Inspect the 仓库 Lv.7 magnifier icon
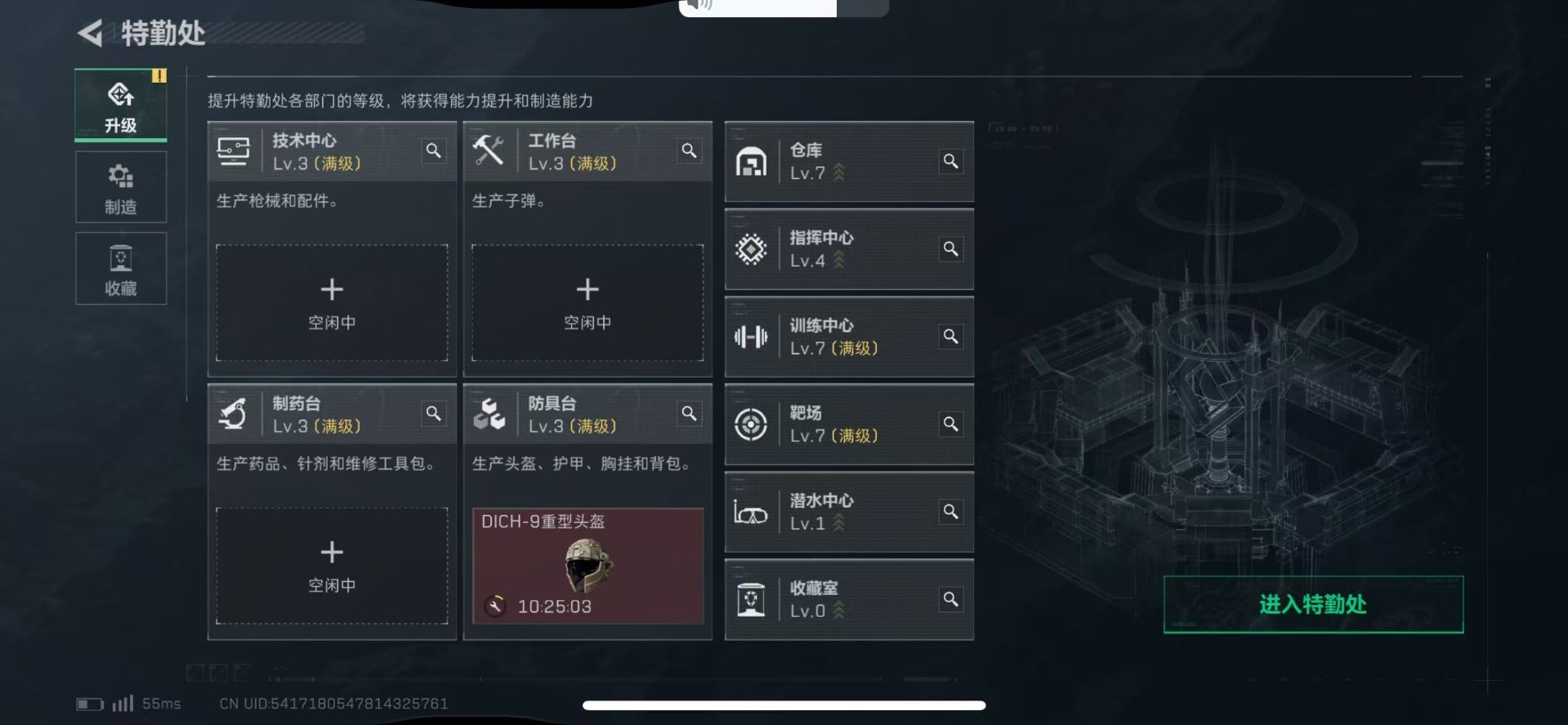Screen dimensions: 1568x725 pyautogui.click(x=951, y=161)
